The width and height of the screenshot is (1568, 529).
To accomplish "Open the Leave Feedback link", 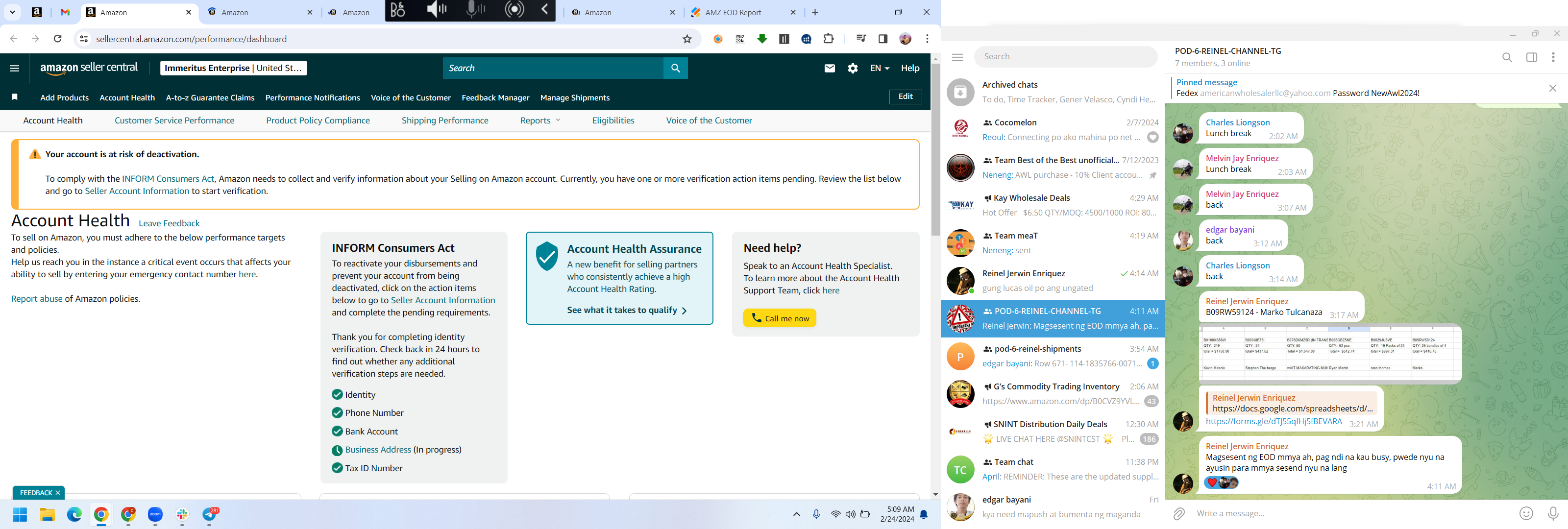I will pos(169,223).
